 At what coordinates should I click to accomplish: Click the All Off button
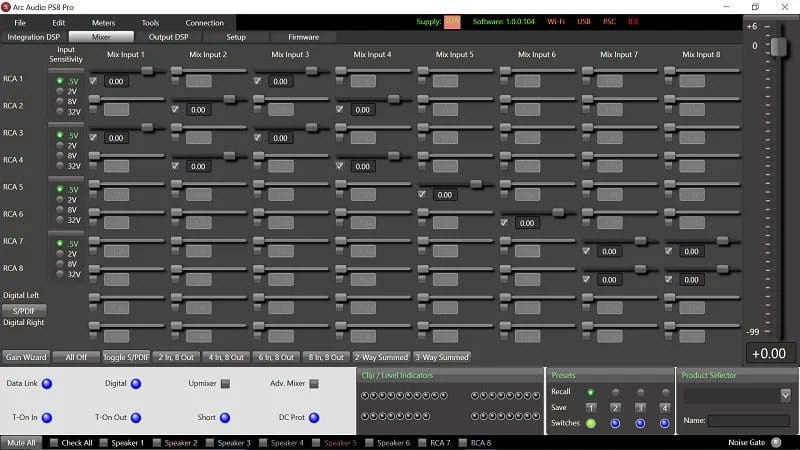coord(76,357)
